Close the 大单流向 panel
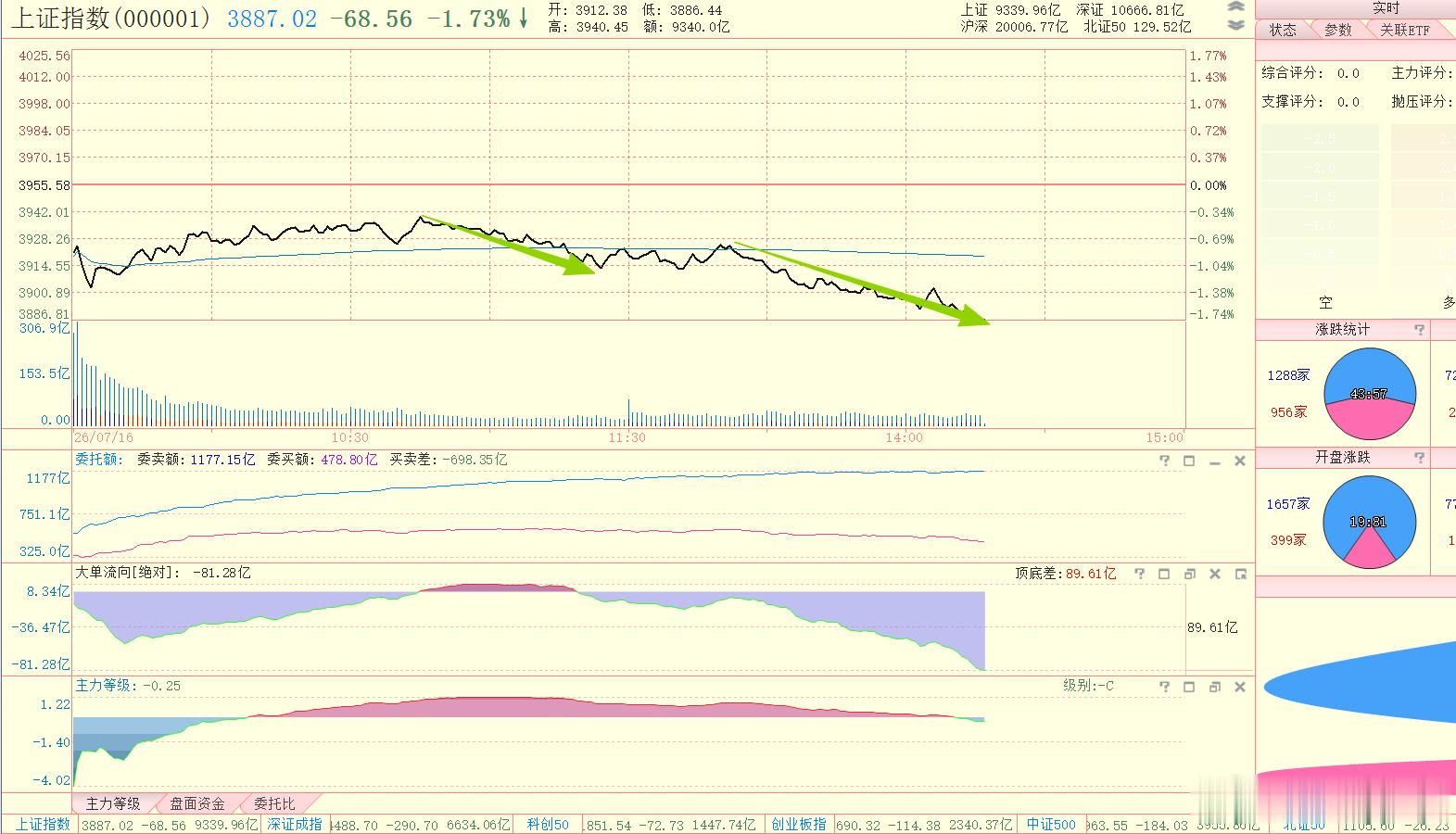 [1215, 574]
